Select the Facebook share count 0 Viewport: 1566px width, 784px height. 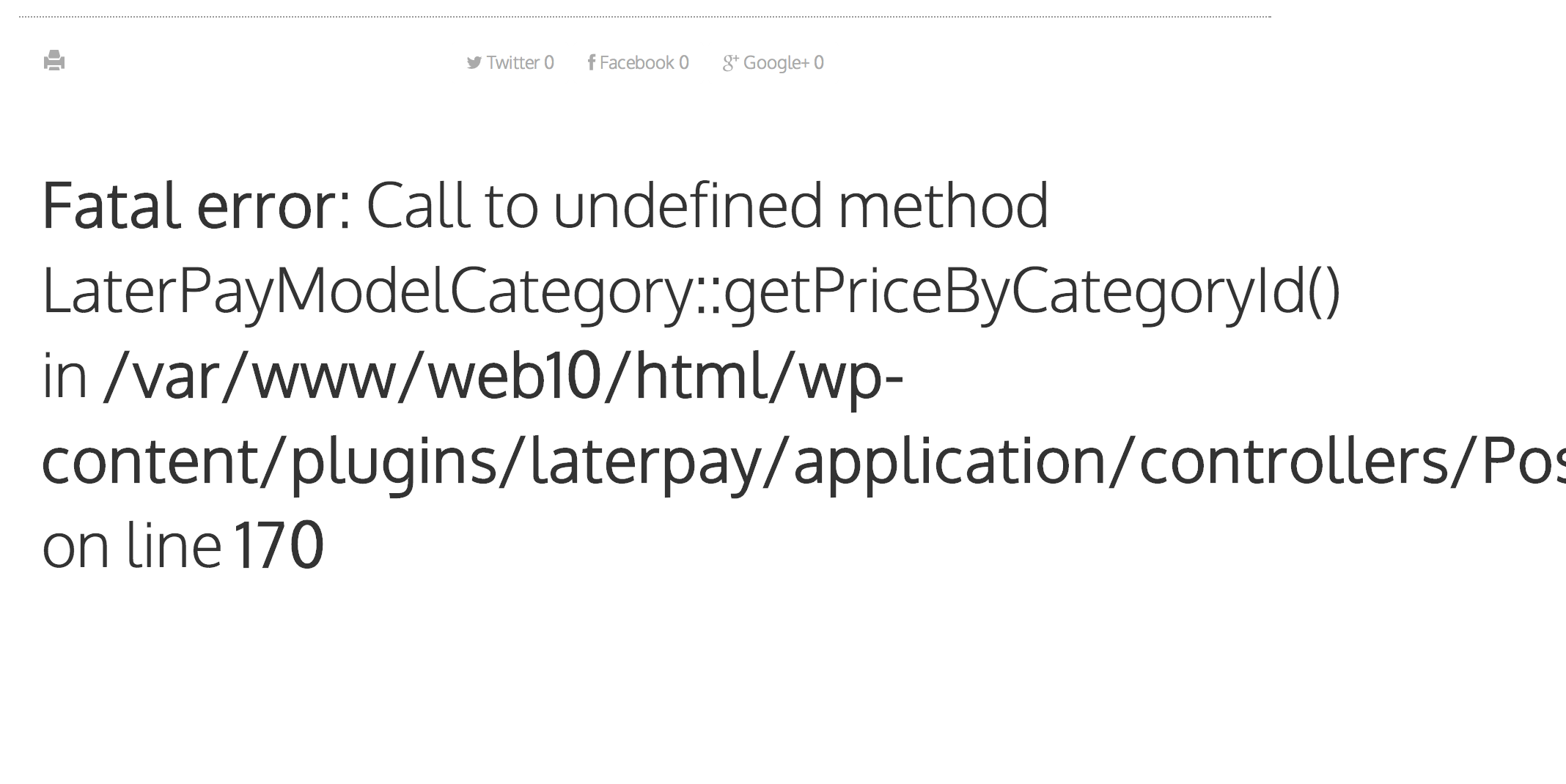(684, 63)
